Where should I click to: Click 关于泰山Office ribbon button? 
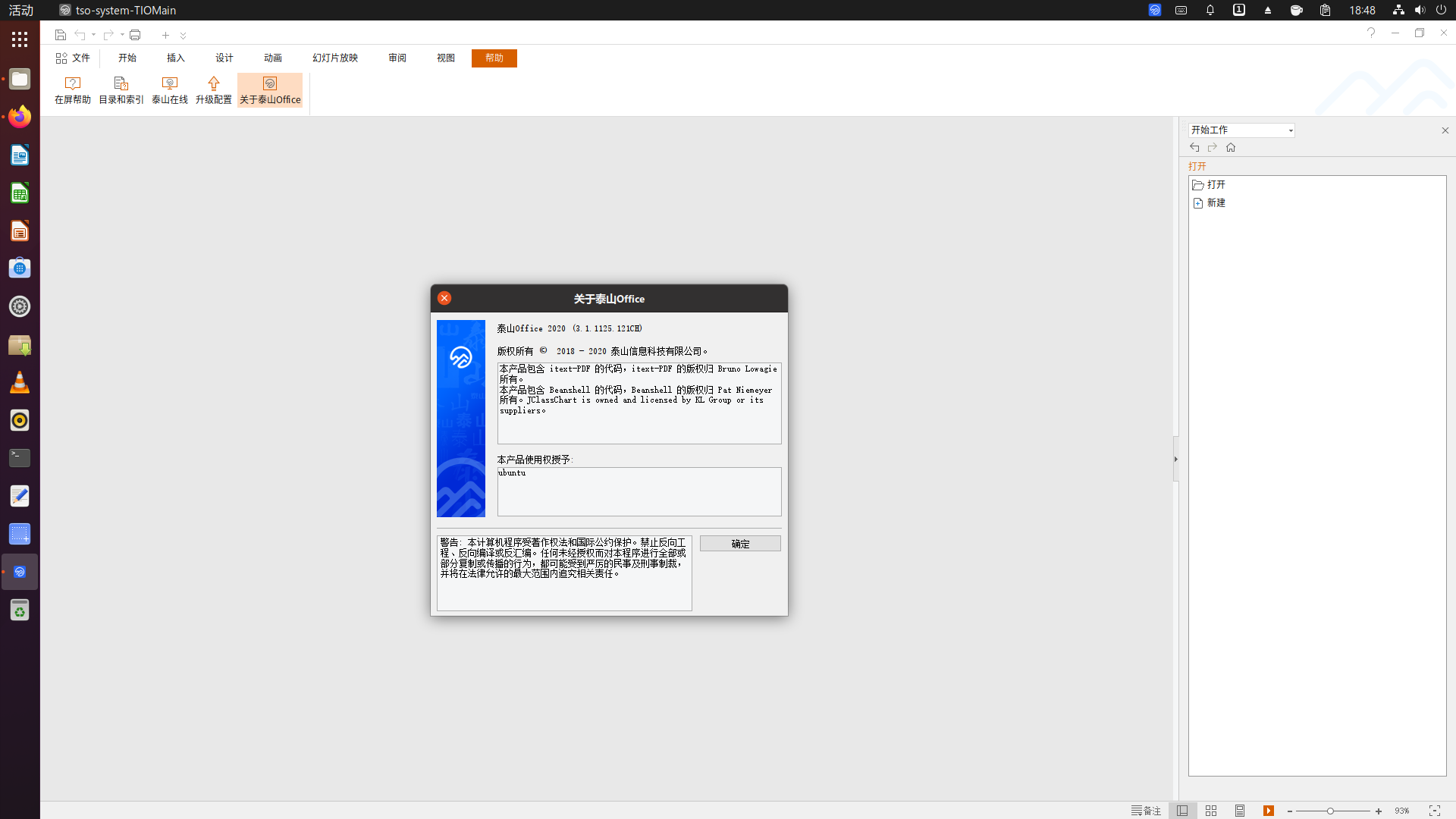[x=270, y=90]
